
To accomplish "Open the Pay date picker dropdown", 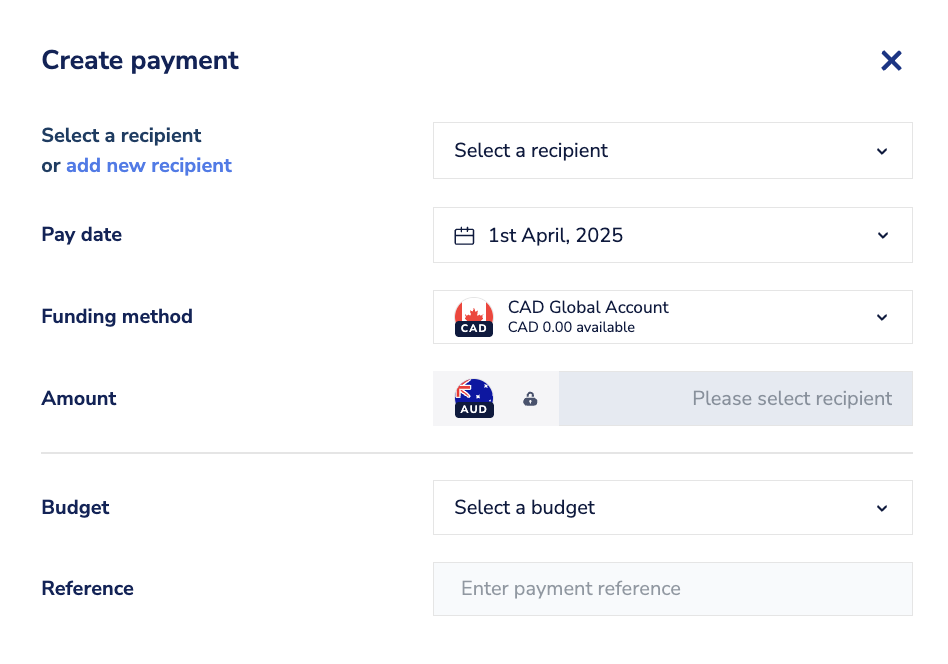I will [672, 236].
